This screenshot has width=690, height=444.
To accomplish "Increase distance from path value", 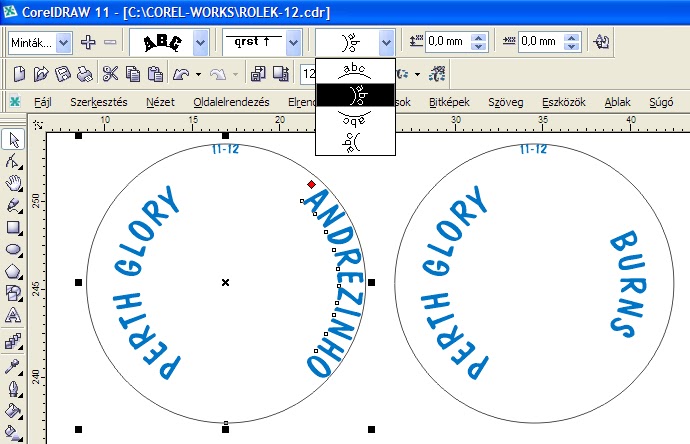I will 478,38.
